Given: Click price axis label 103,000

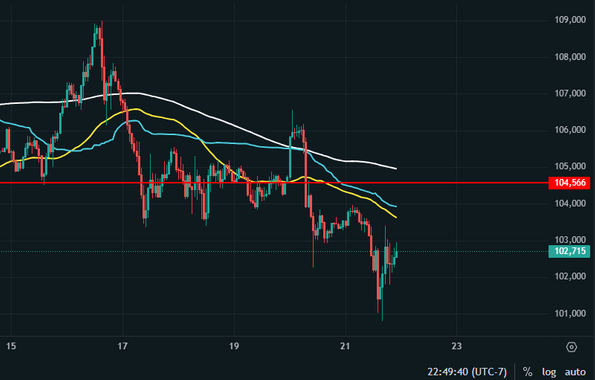Looking at the screenshot, I should (x=570, y=240).
